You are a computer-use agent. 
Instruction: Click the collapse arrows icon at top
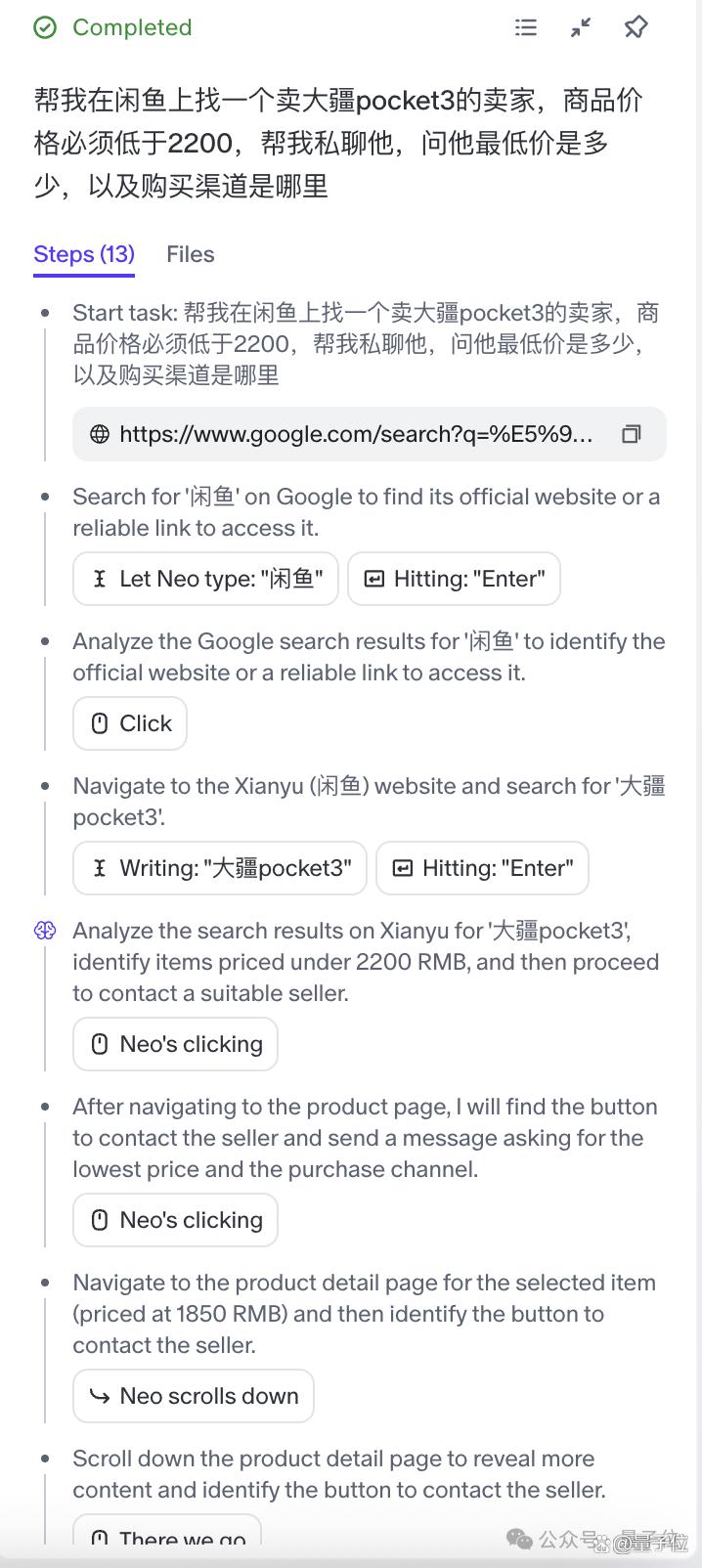(x=581, y=27)
